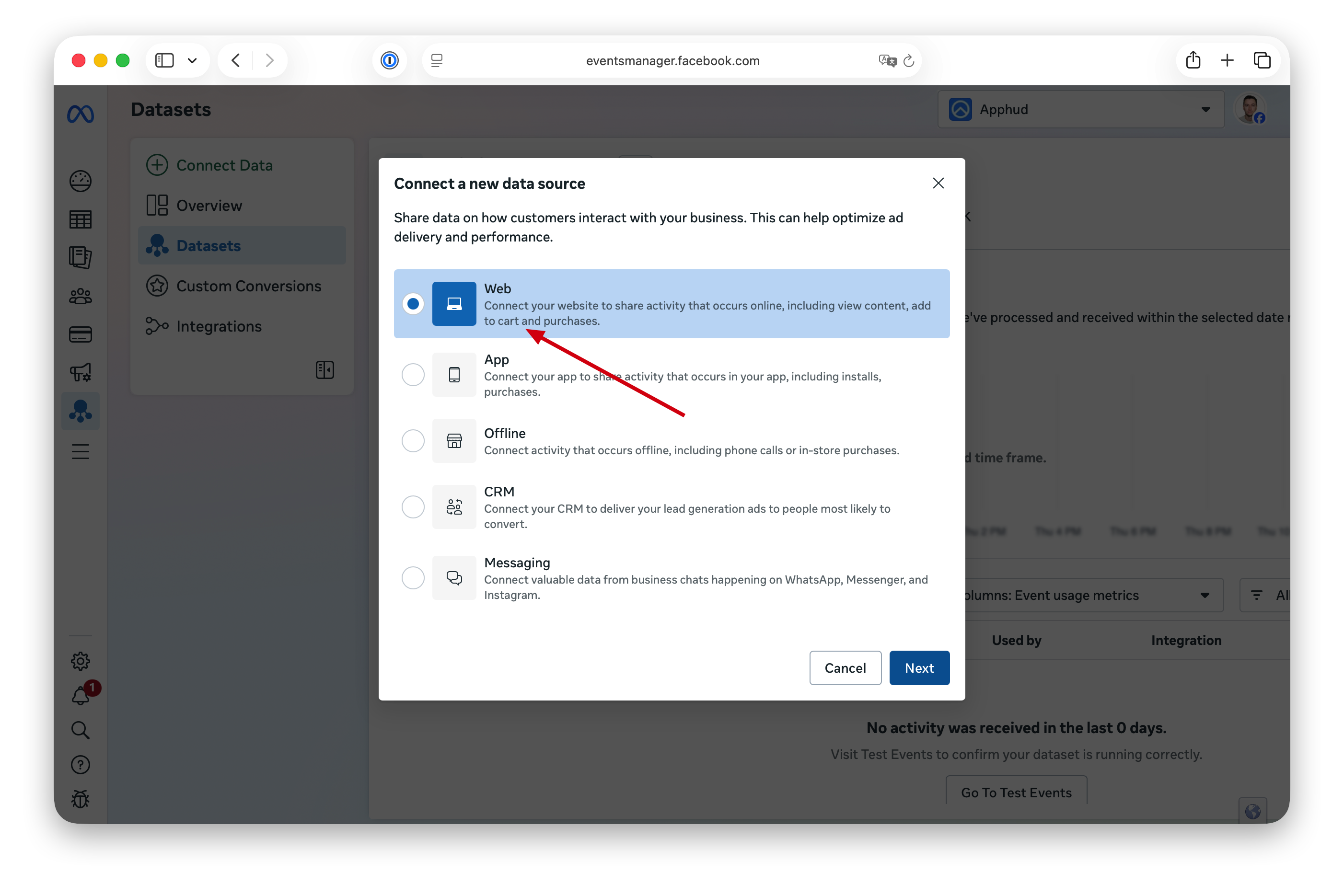Go to Integrations menu item
This screenshot has height=896, width=1344.
point(219,326)
